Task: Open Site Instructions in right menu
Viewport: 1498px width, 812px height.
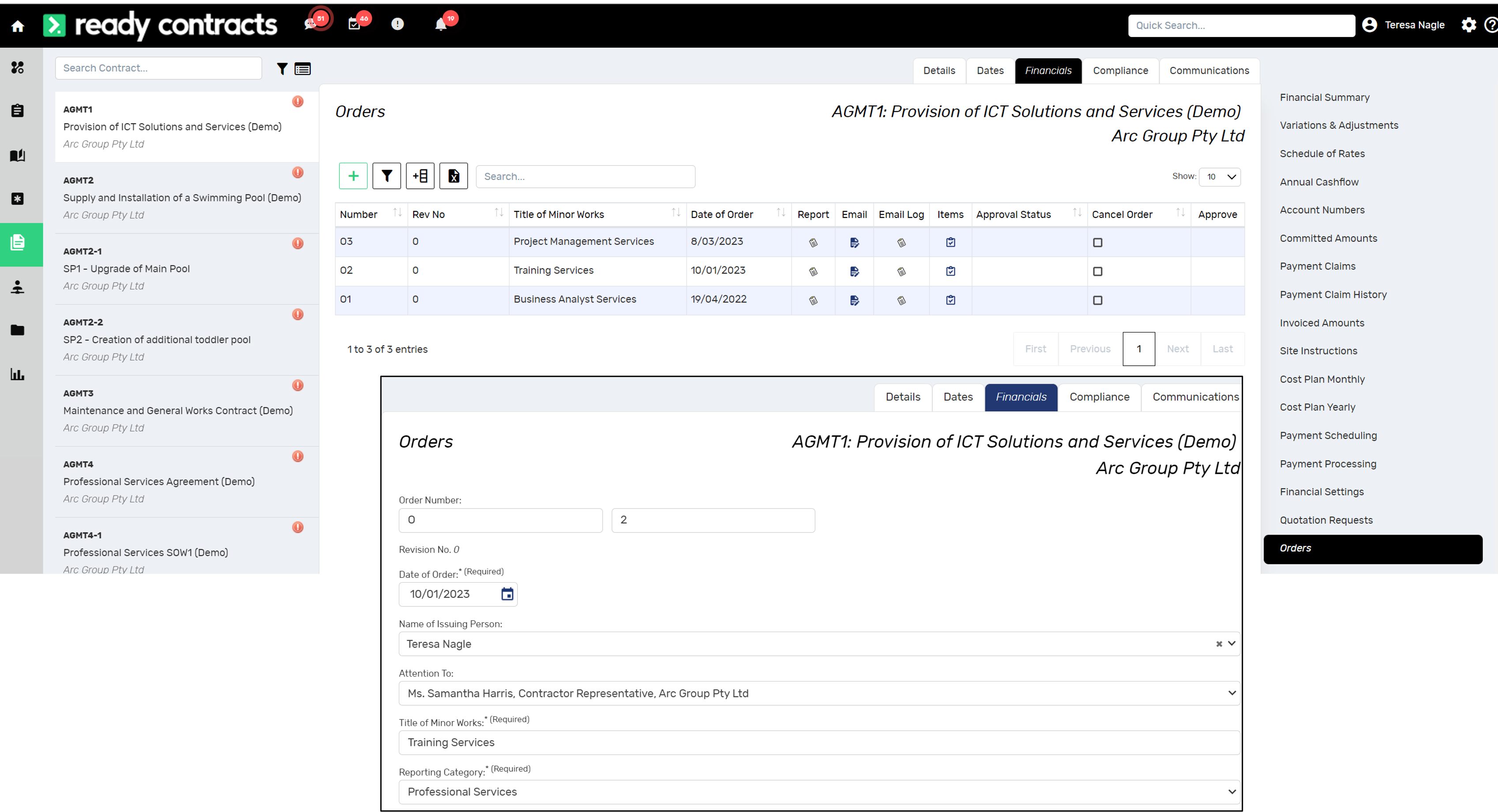Action: 1318,351
